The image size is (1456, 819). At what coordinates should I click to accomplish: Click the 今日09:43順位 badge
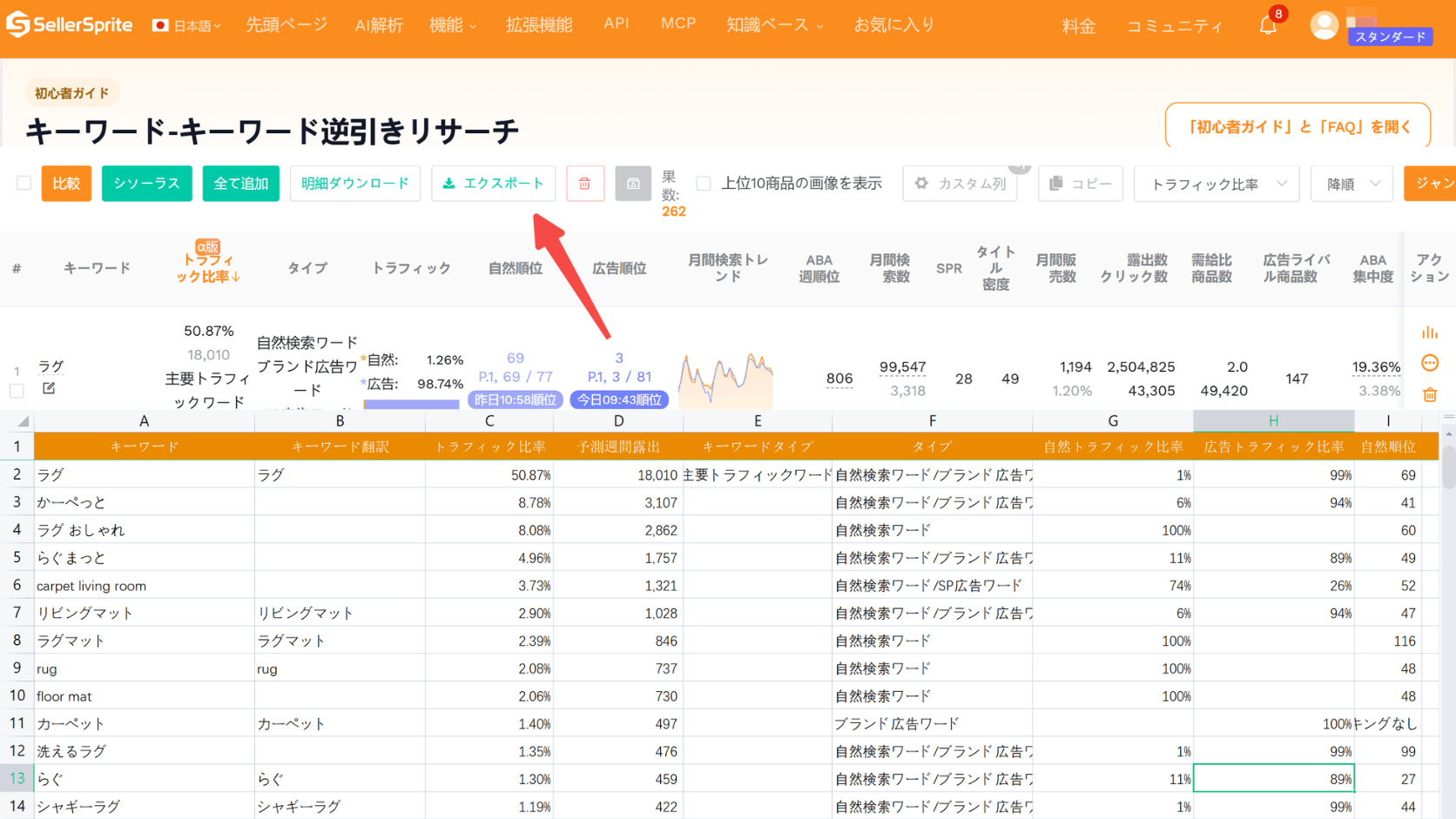(619, 399)
